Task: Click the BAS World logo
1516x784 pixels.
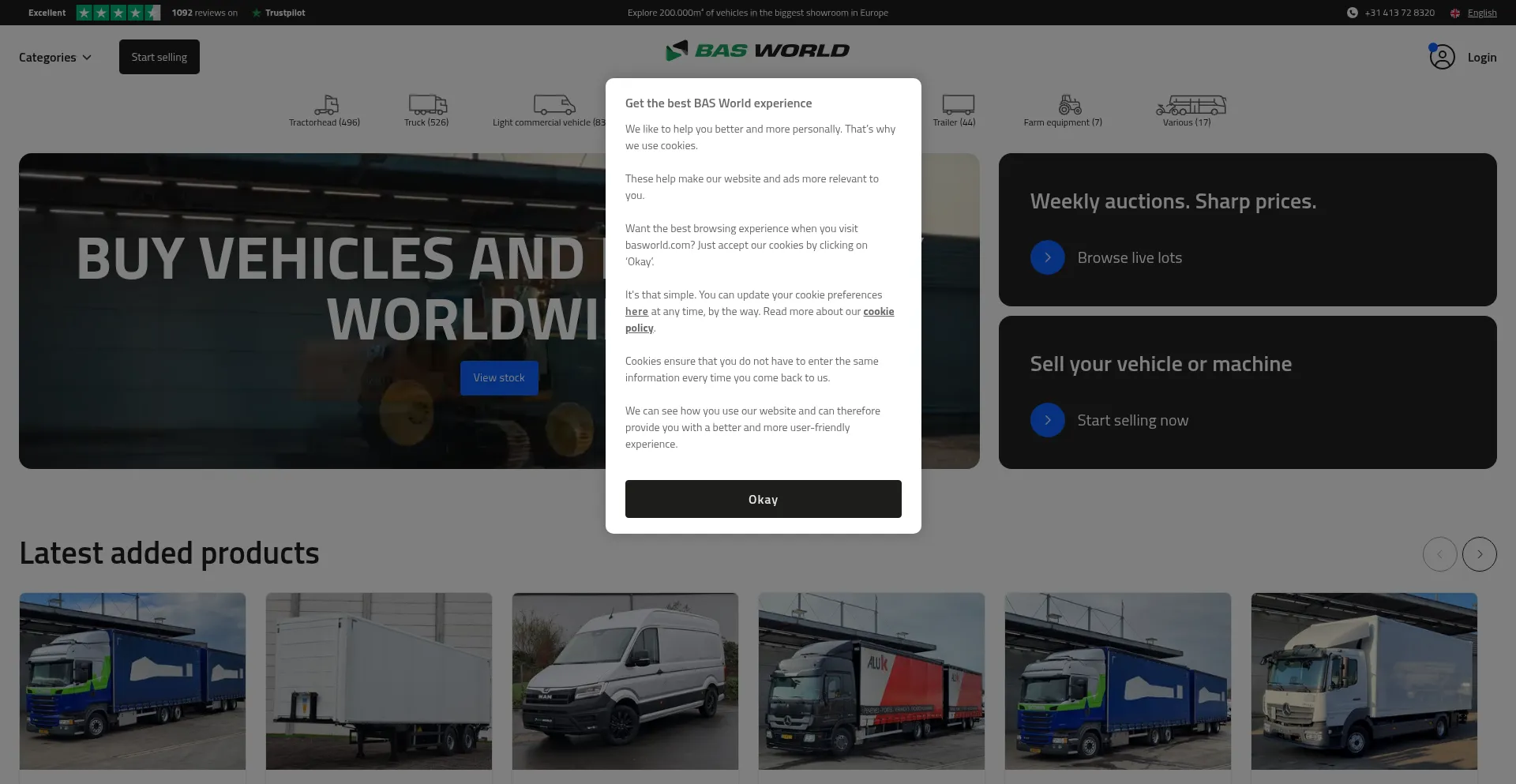Action: point(757,51)
